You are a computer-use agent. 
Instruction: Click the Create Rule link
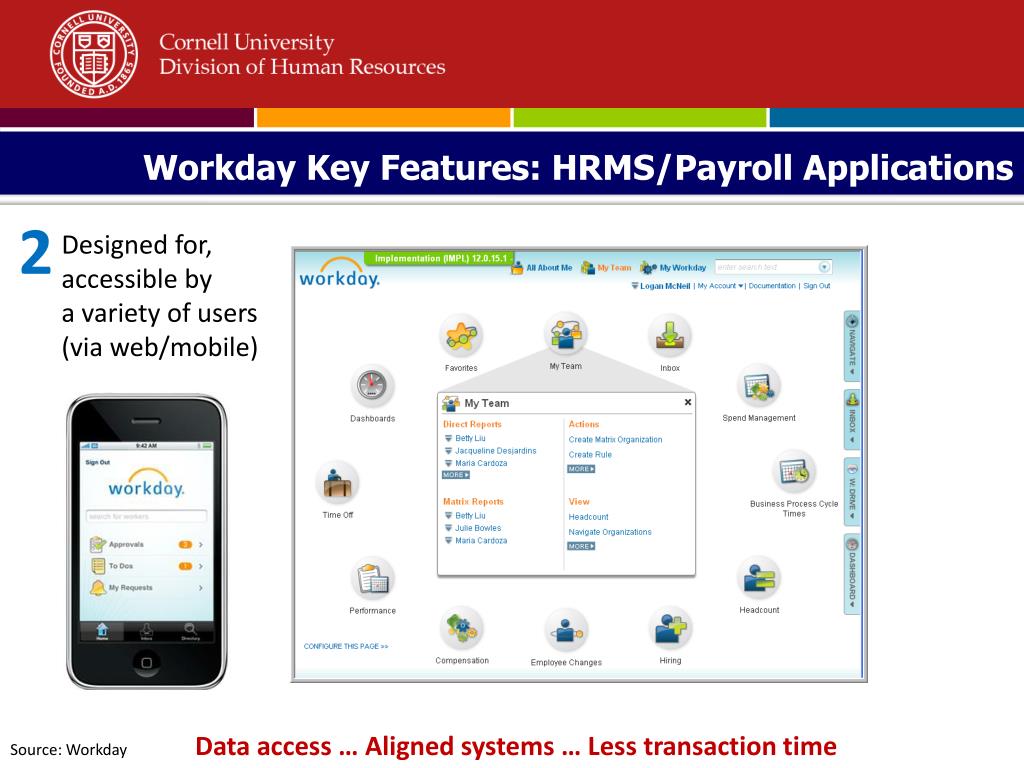tap(590, 455)
